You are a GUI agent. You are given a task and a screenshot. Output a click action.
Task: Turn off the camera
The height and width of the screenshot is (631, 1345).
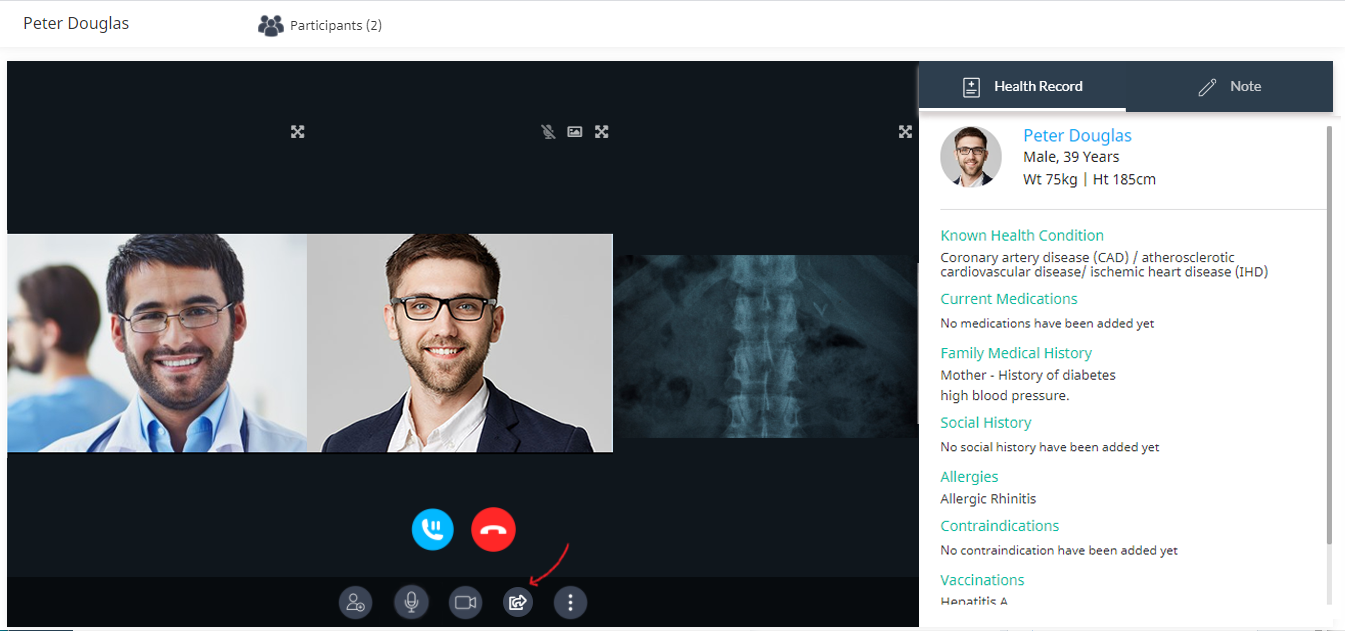pos(465,602)
